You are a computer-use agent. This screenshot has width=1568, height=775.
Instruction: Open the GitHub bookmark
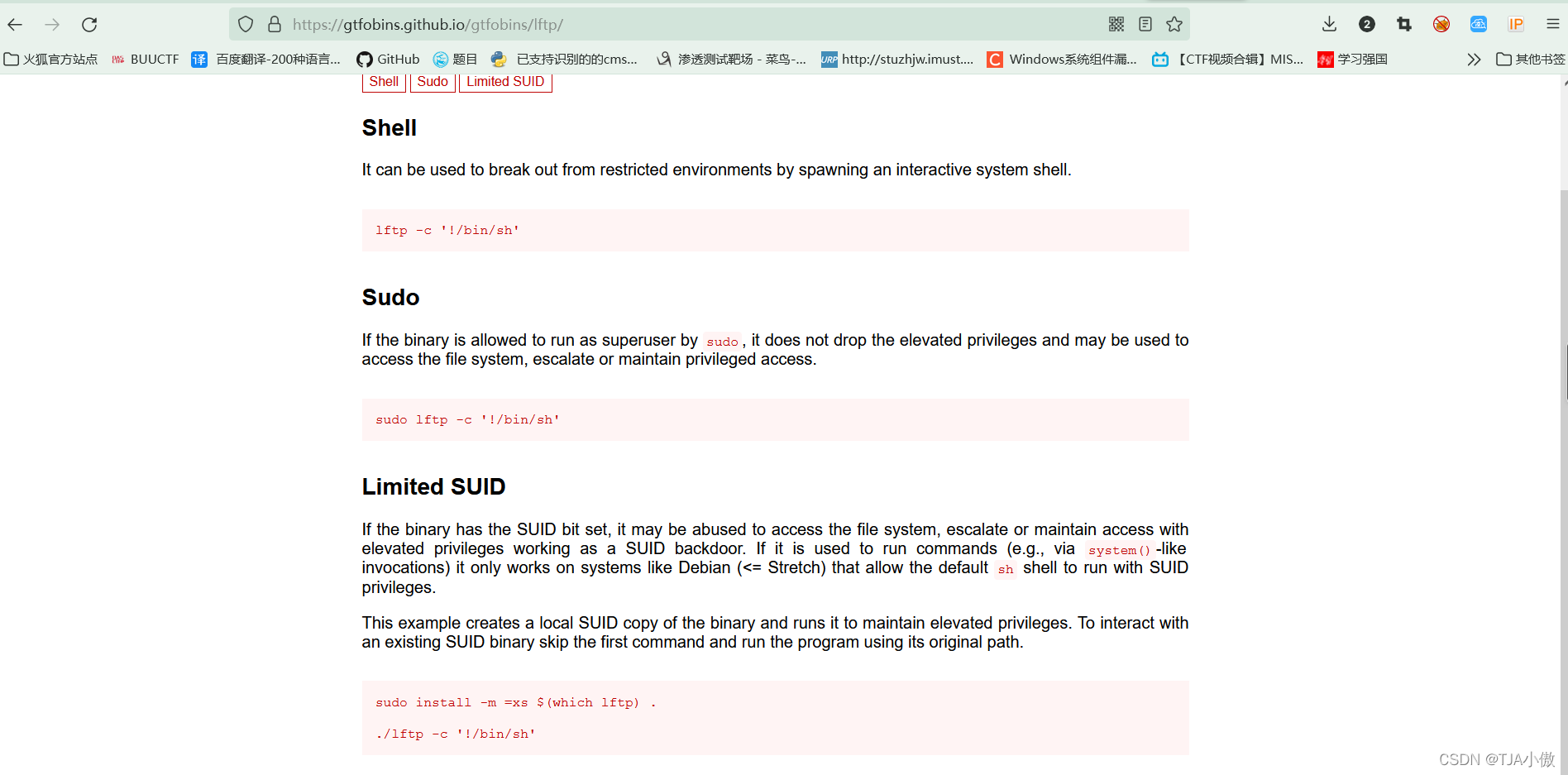coord(388,60)
